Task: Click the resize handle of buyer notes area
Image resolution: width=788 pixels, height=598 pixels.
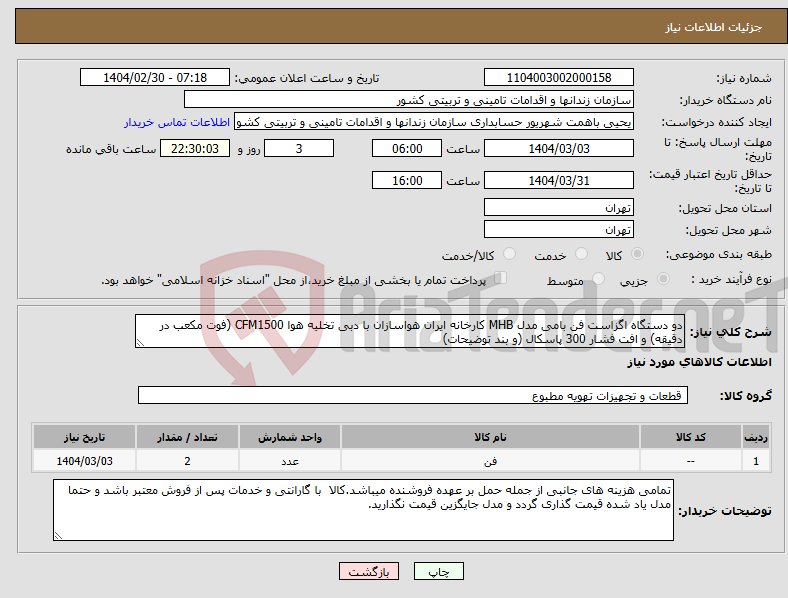Action: (58, 536)
